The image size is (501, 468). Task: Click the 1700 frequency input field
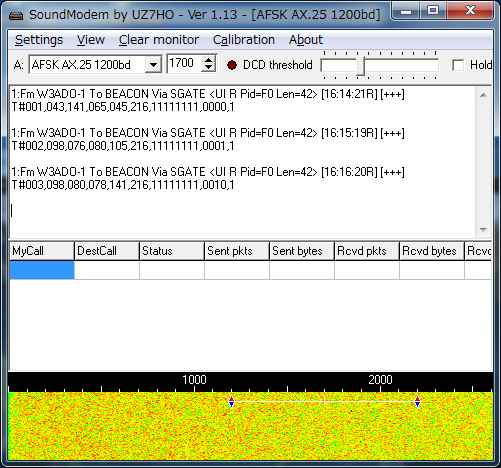pyautogui.click(x=185, y=63)
